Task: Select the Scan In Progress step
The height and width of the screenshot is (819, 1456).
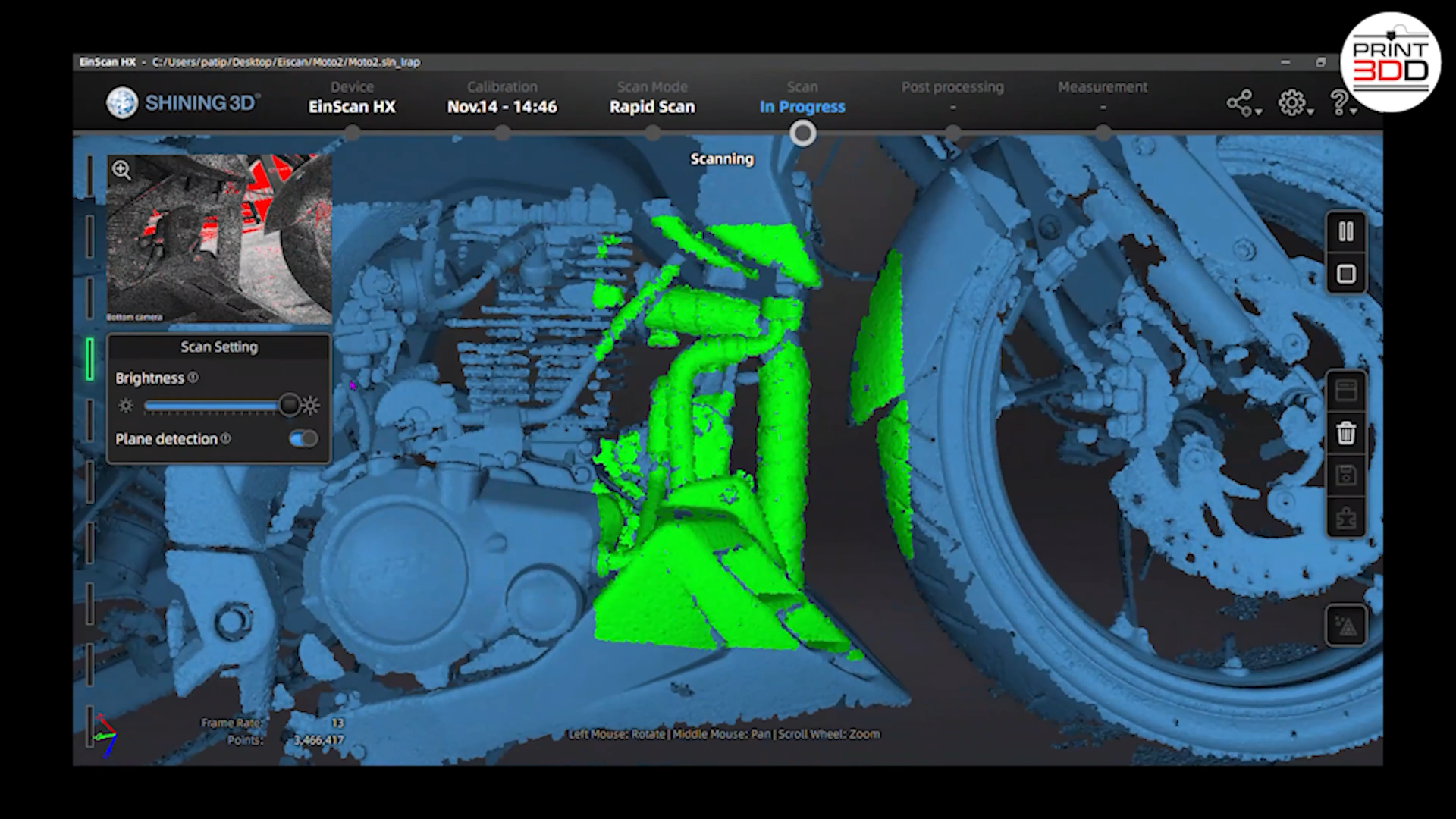Action: (802, 98)
